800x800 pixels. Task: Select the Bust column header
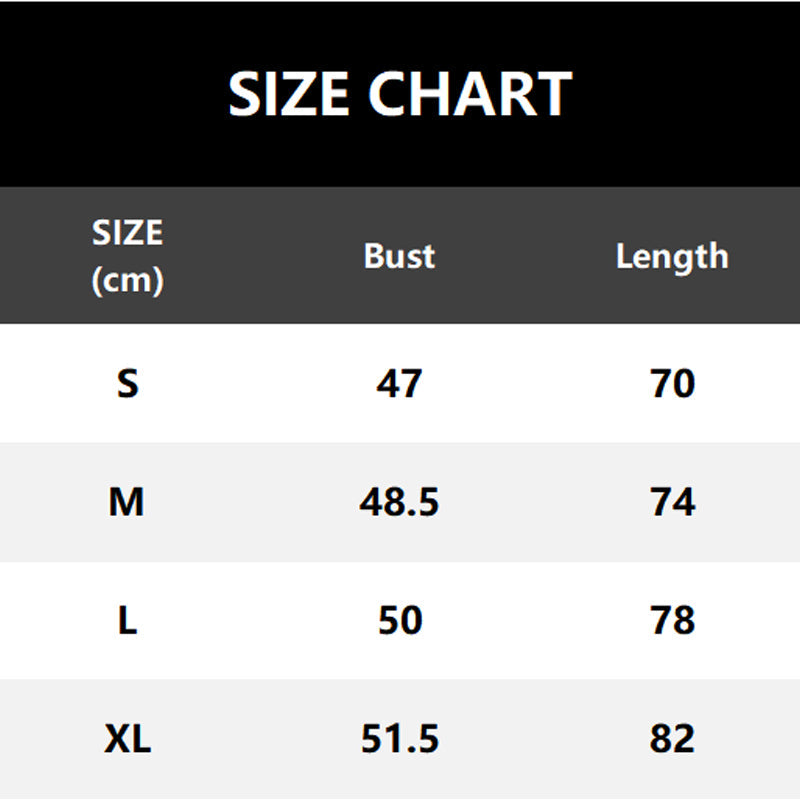click(399, 256)
